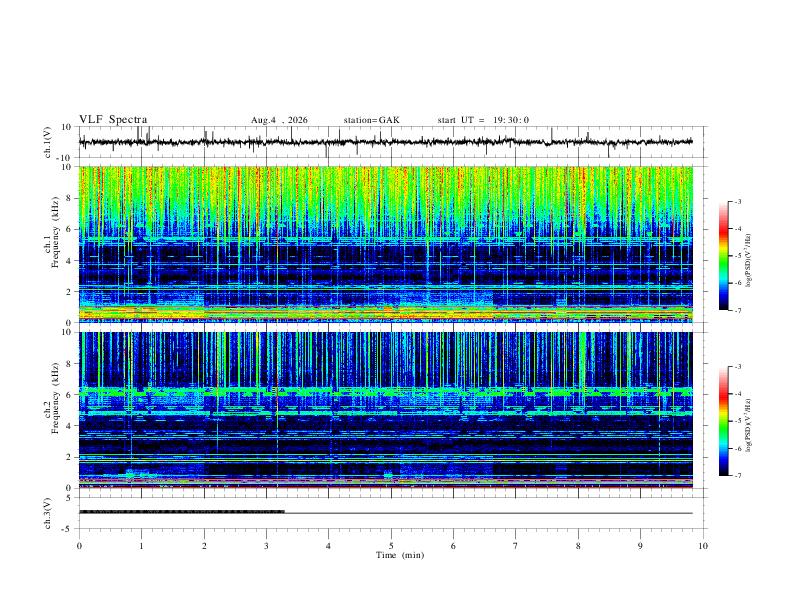Click the -7 label on lower colorbar
This screenshot has width=792, height=612.
[x=737, y=476]
